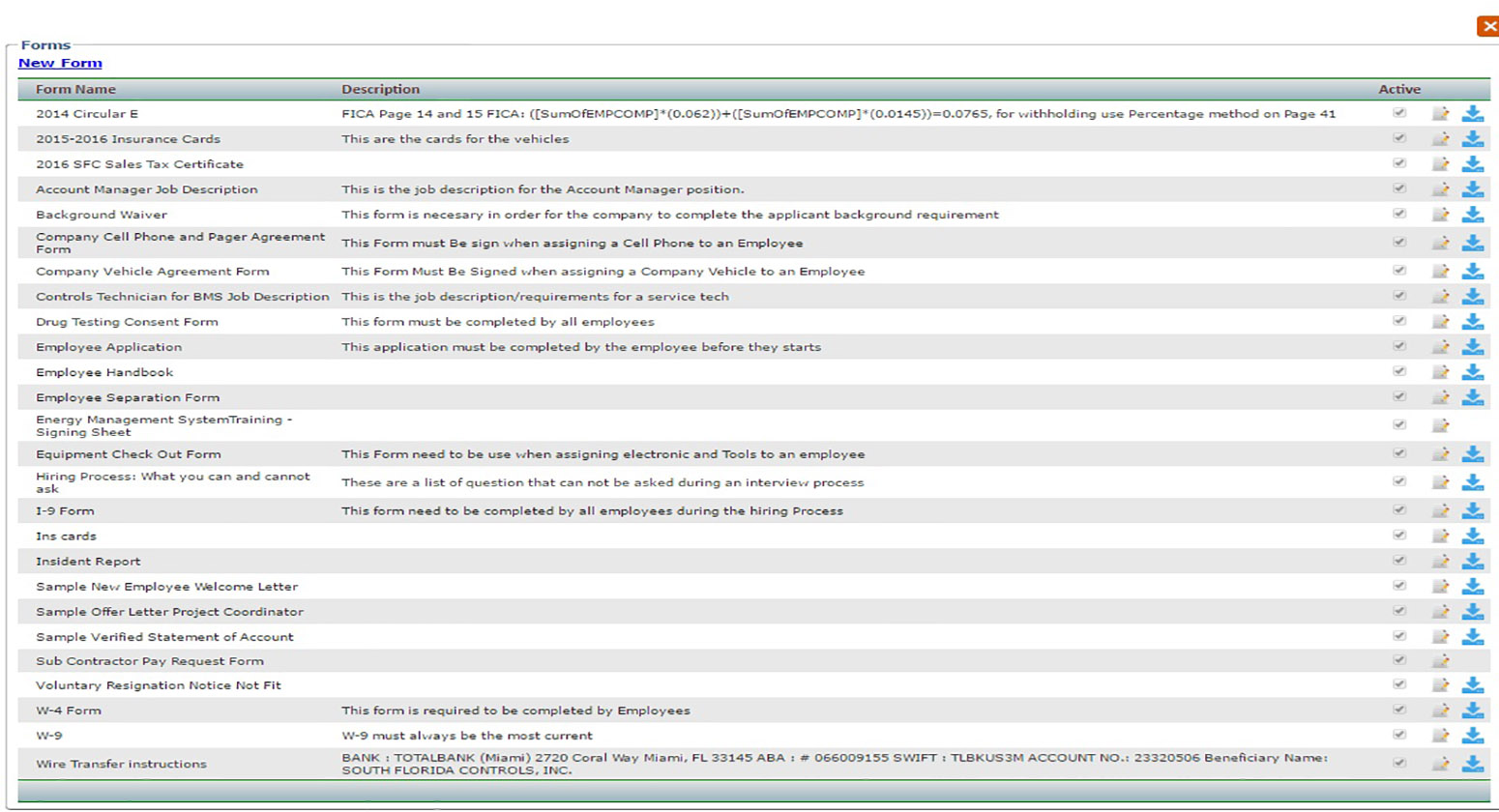Screen dimensions: 1499x812
Task: Uncheck Active for Company Vehicle Agreement Form
Action: pyautogui.click(x=1398, y=271)
